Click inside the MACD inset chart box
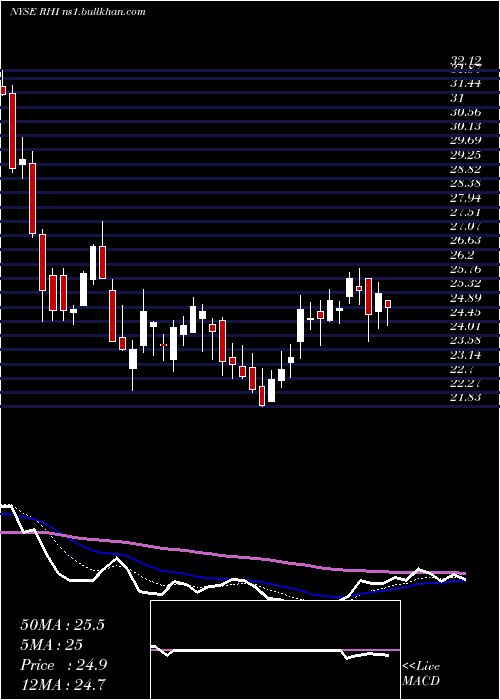The image size is (500, 700). (x=275, y=650)
